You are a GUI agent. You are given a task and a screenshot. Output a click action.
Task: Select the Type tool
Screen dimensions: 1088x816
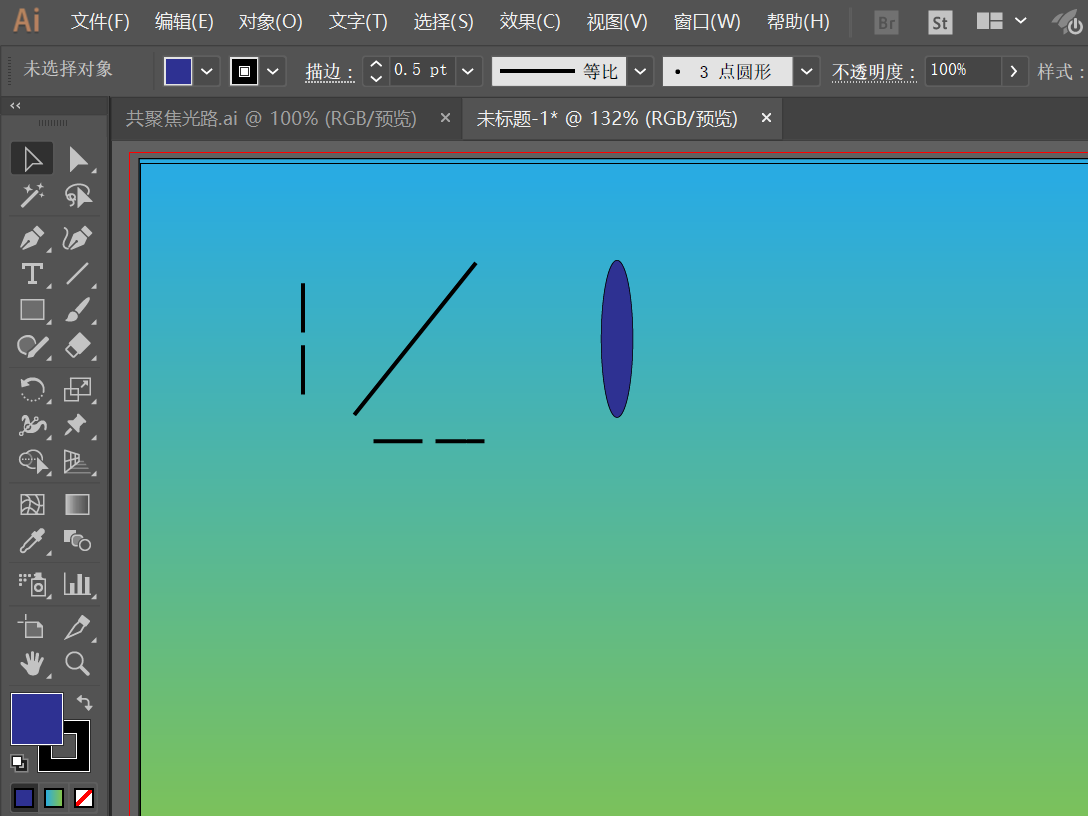click(x=32, y=274)
